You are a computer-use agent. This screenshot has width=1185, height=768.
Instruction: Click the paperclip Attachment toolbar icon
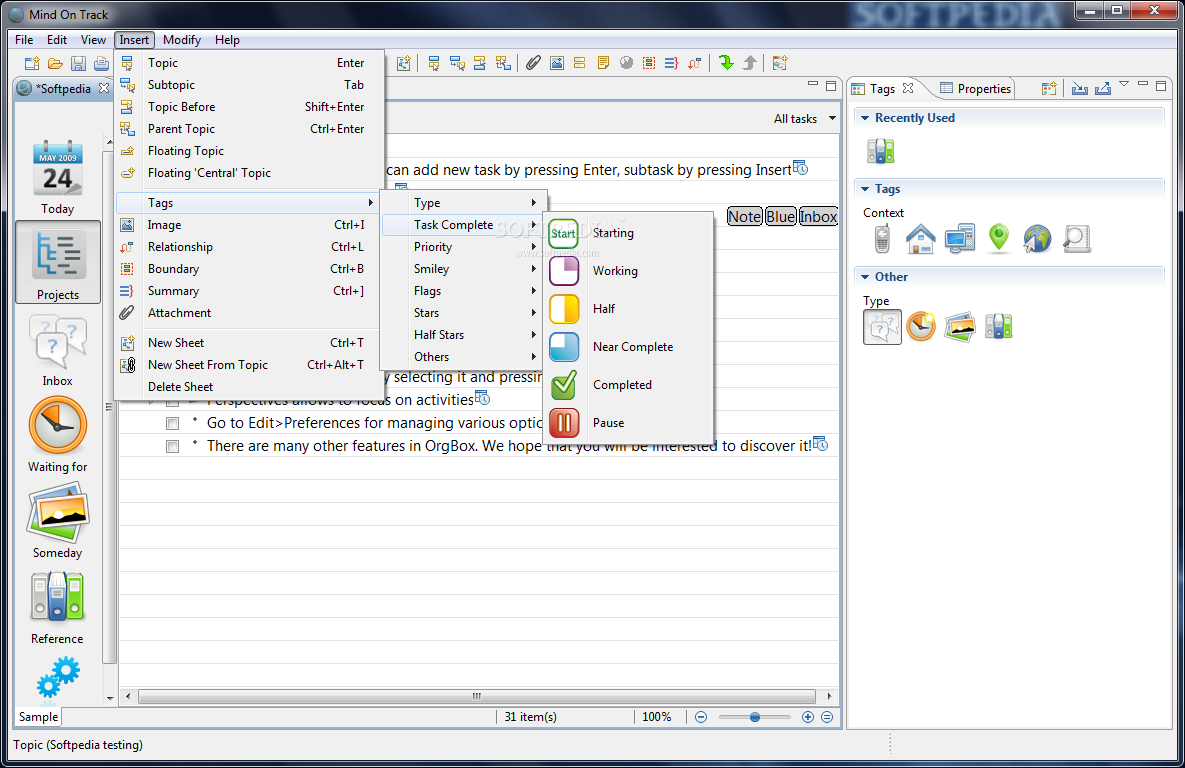point(534,63)
